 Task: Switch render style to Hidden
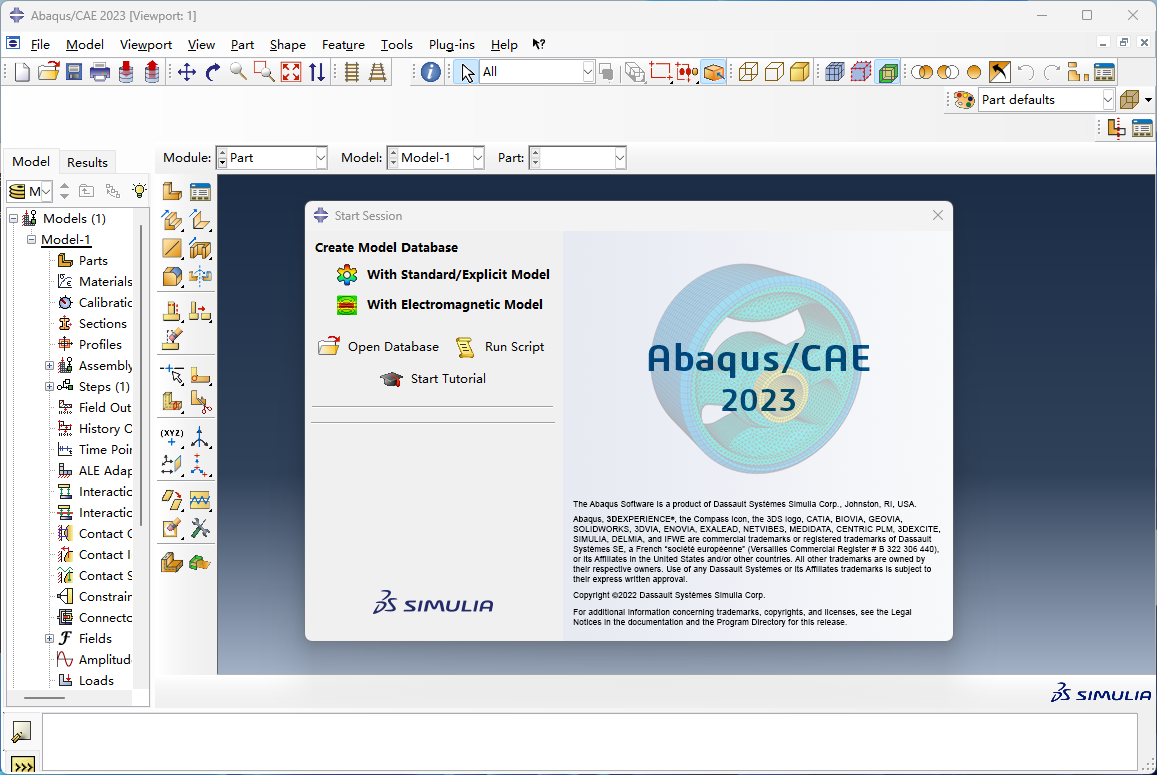[774, 72]
